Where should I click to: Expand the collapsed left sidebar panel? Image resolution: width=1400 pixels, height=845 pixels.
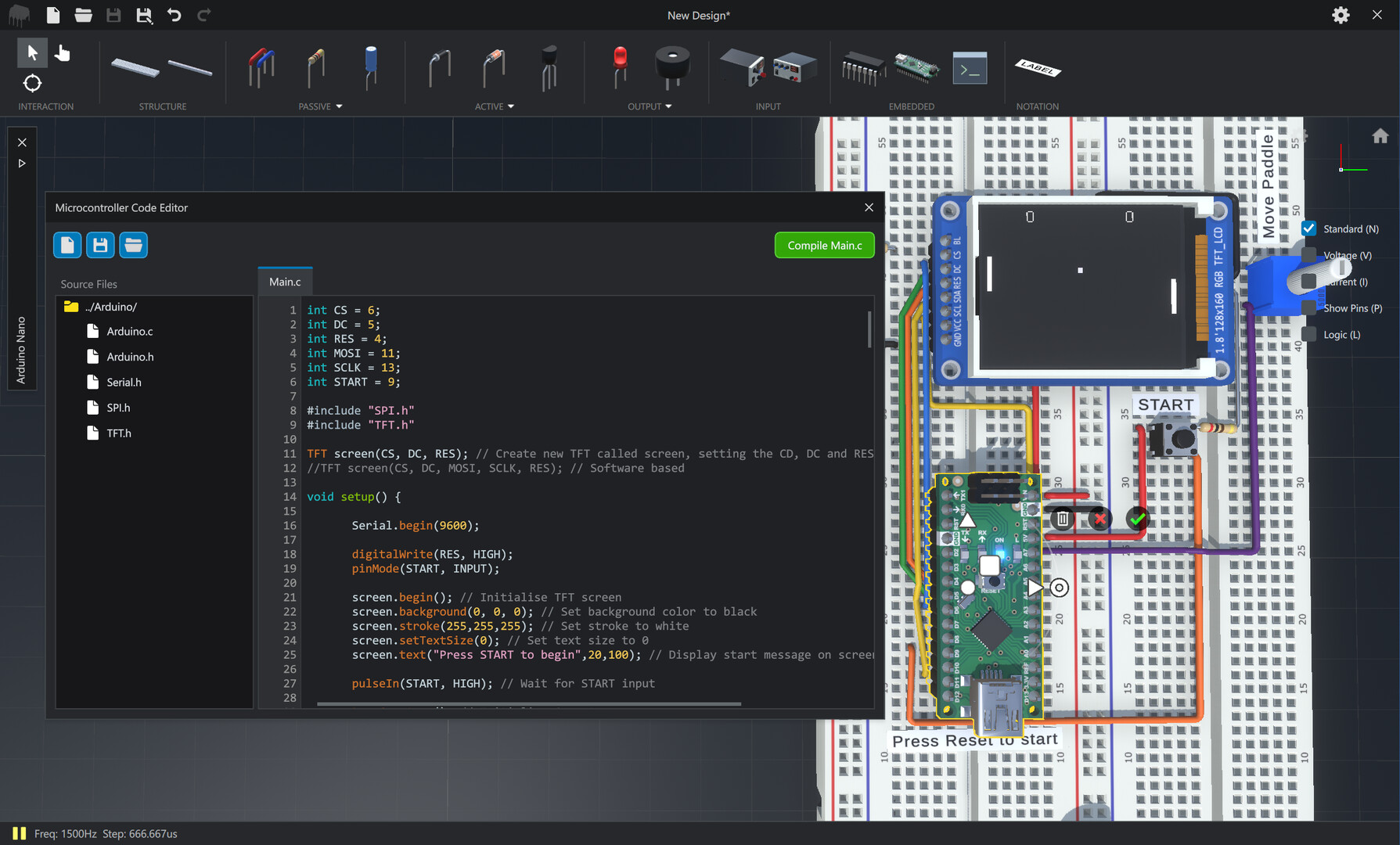[x=21, y=163]
